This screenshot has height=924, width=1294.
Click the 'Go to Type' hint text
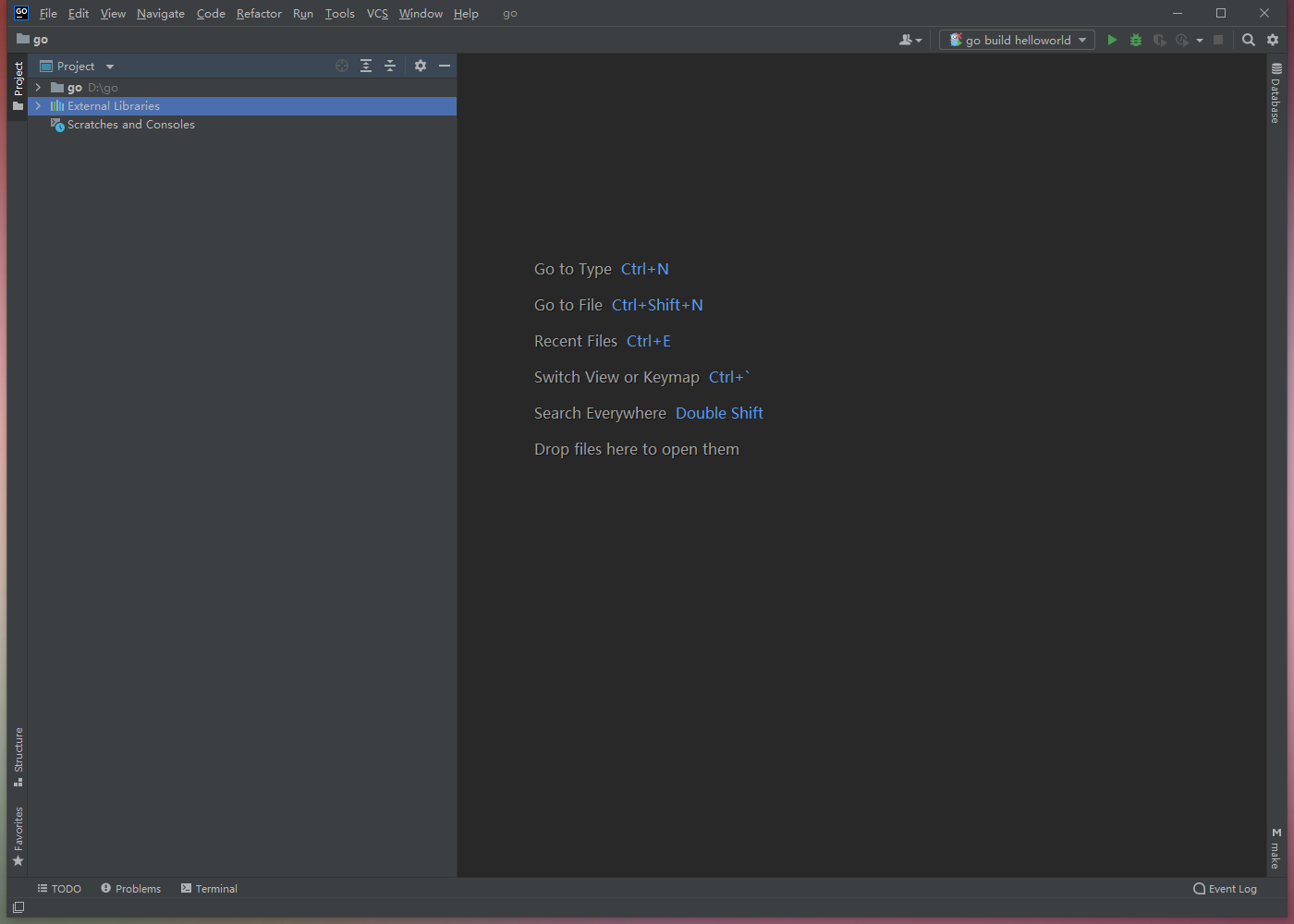[573, 269]
